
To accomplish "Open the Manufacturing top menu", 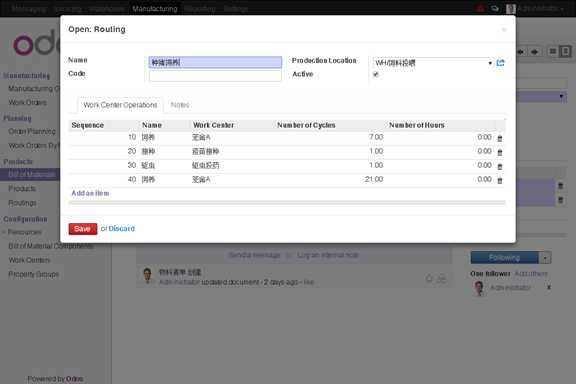I will point(155,8).
